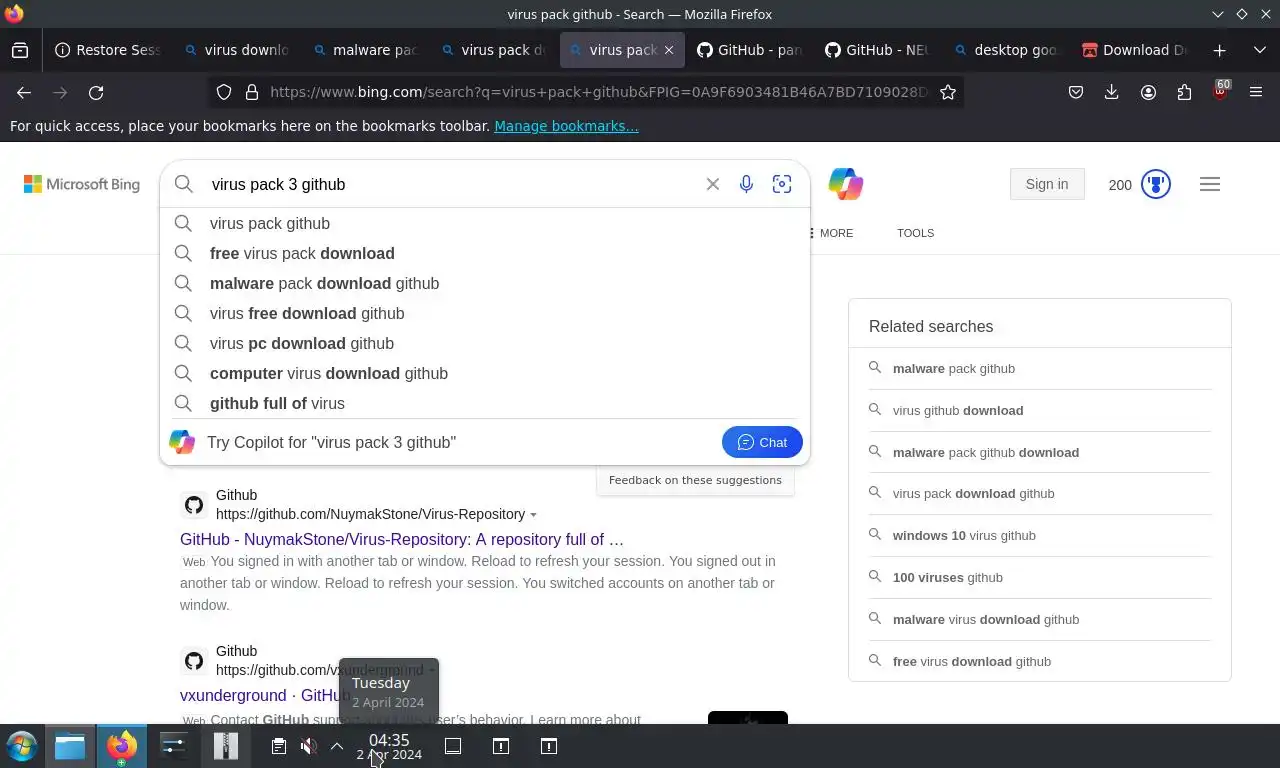Select suggestion 'computer virus download github'
The height and width of the screenshot is (768, 1280).
[x=484, y=374]
